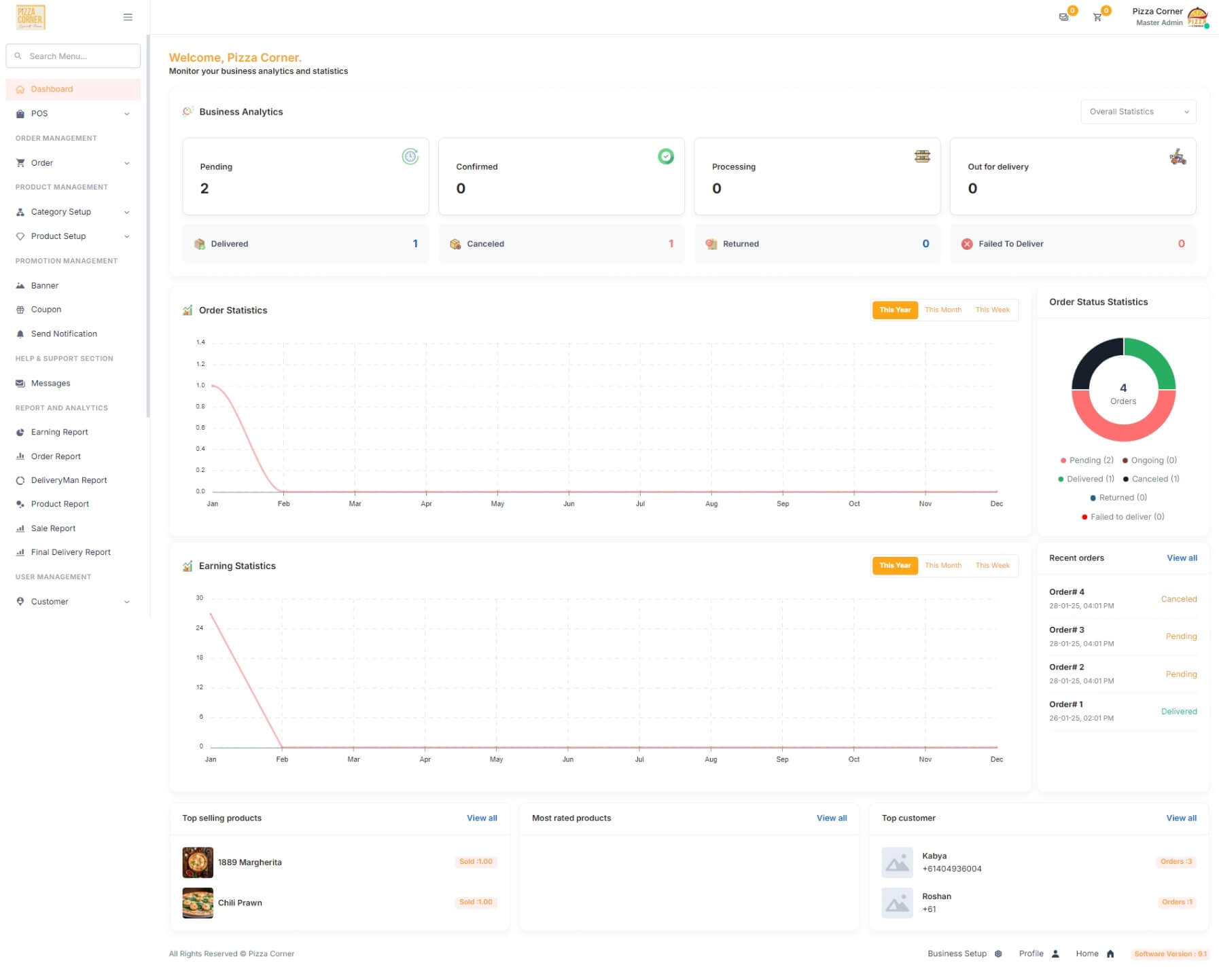Open the Overall Statistics dropdown
Image resolution: width=1219 pixels, height=980 pixels.
pos(1138,112)
